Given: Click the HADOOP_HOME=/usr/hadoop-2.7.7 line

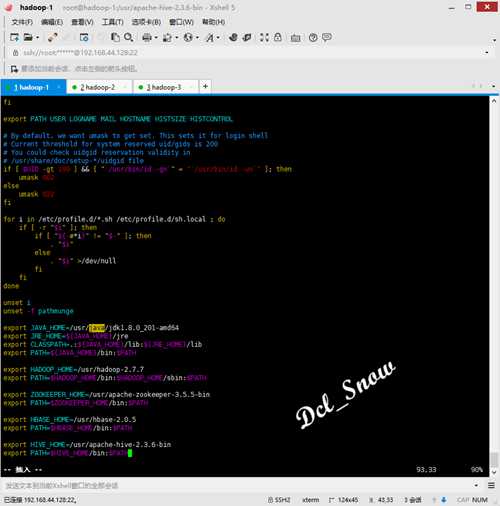Looking at the screenshot, I should pos(74,369).
